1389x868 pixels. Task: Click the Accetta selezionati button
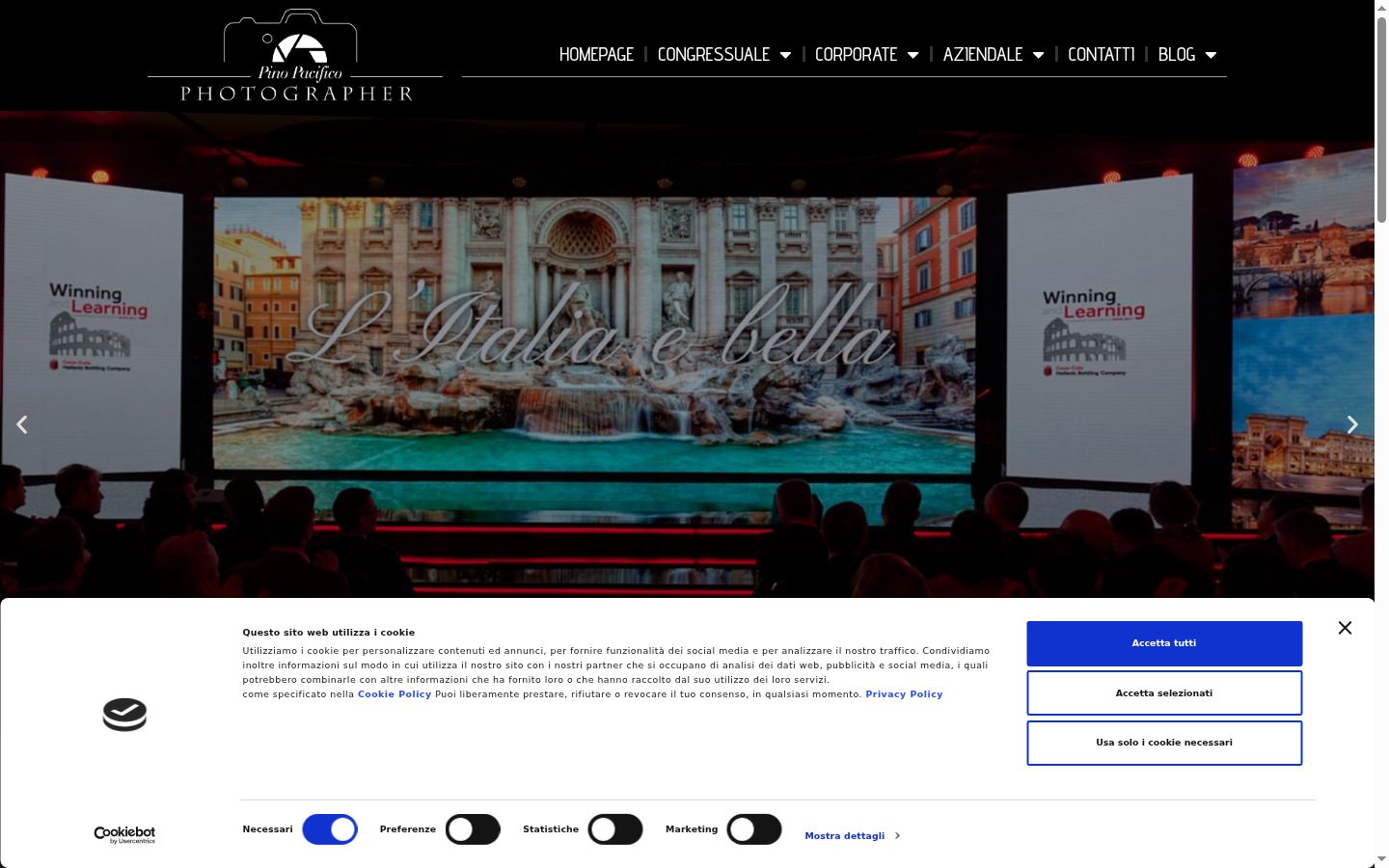[1164, 693]
